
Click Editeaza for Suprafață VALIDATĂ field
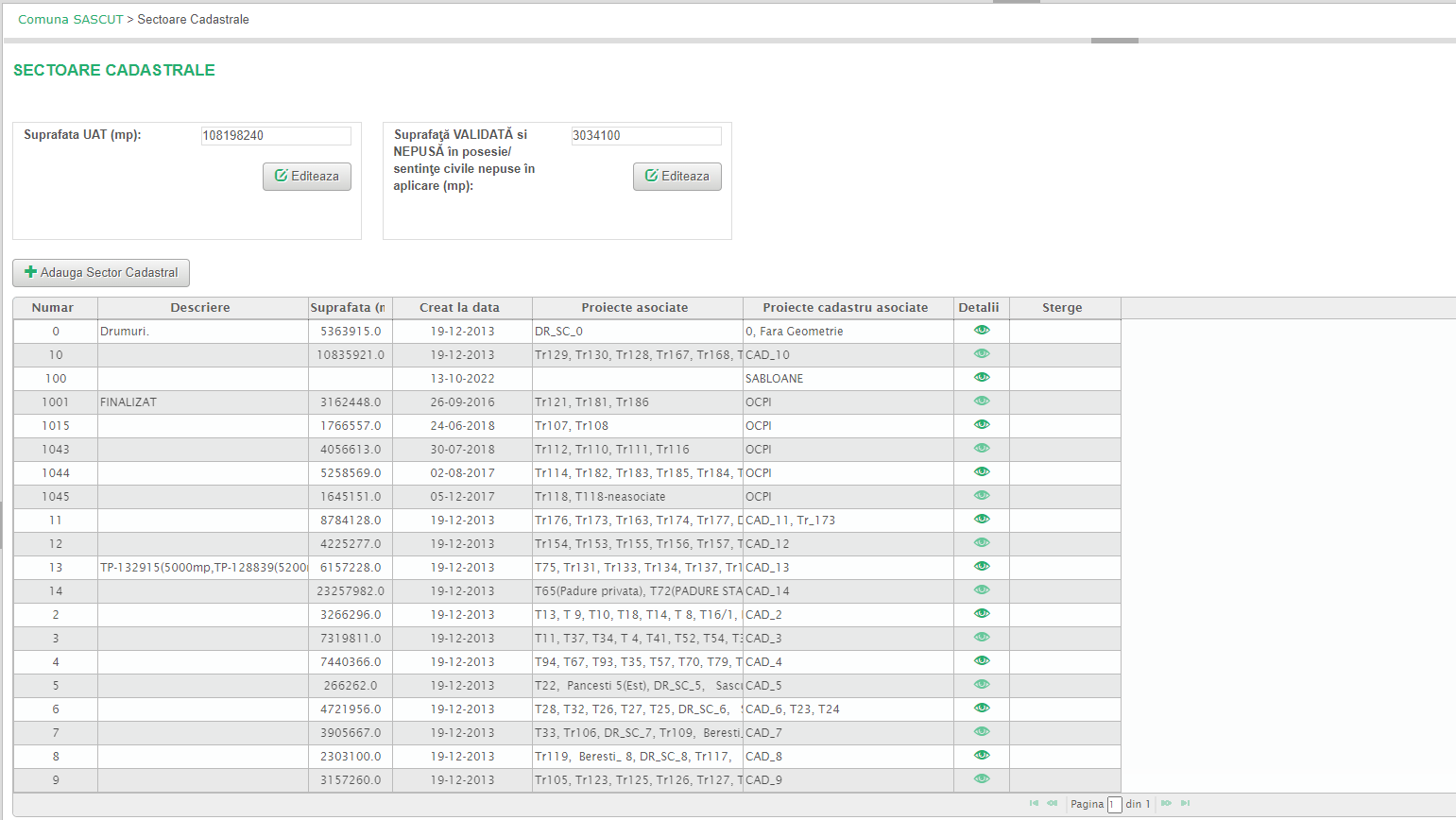pyautogui.click(x=677, y=177)
